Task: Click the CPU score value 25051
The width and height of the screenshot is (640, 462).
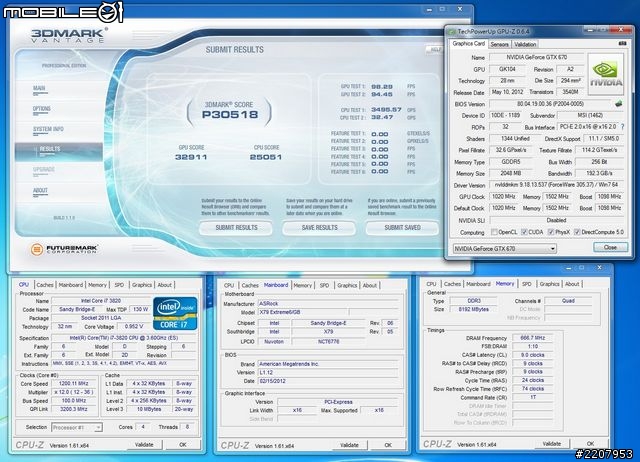Action: (266, 157)
